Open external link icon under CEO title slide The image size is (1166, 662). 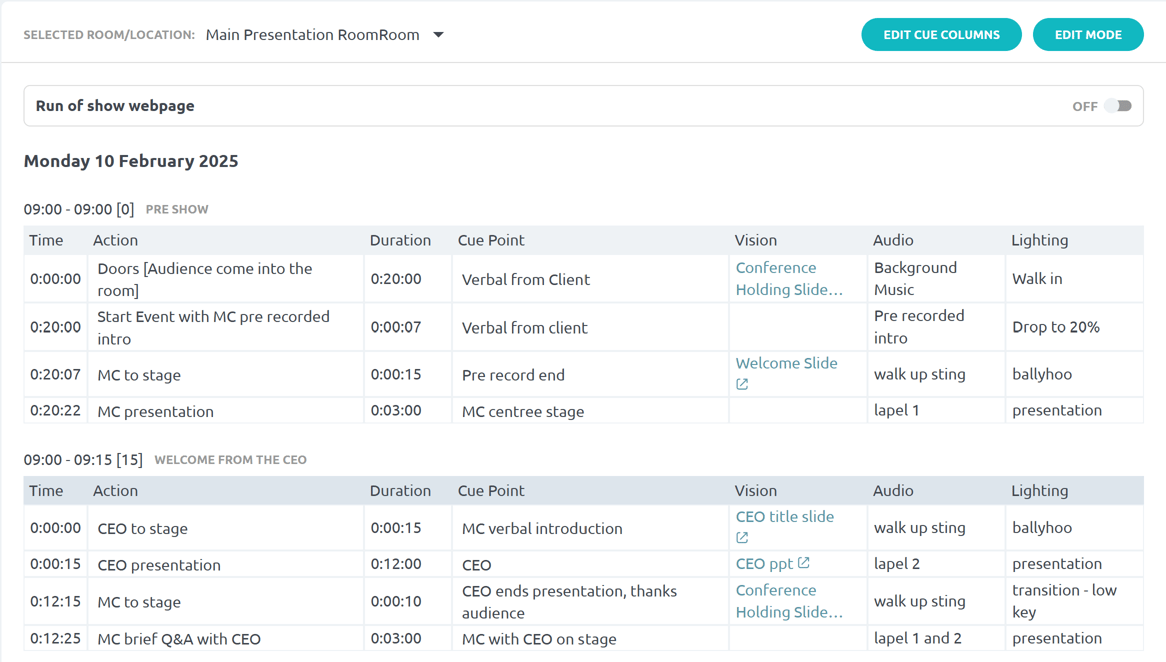(742, 538)
